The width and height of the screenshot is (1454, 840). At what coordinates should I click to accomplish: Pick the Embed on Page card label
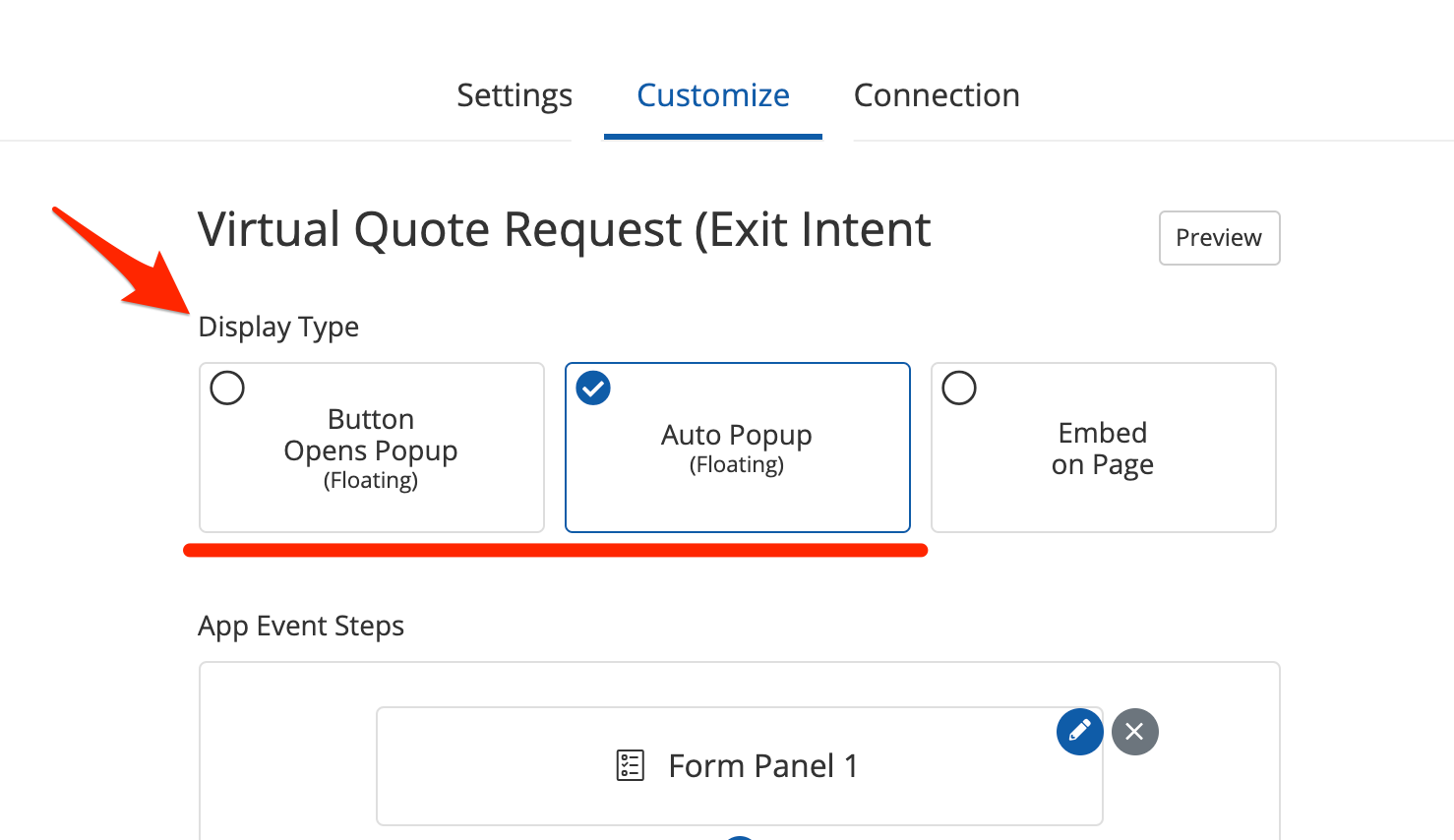click(1103, 449)
